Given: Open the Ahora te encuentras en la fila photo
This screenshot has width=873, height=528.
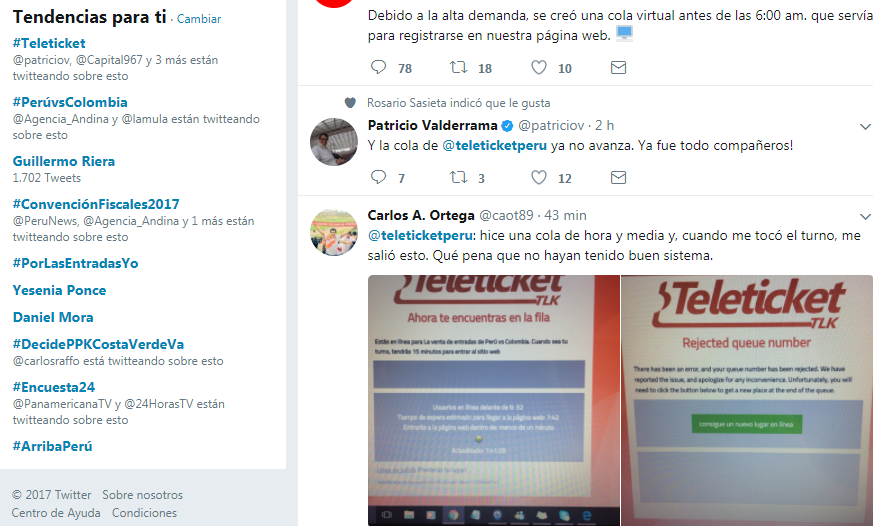Looking at the screenshot, I should tap(493, 400).
